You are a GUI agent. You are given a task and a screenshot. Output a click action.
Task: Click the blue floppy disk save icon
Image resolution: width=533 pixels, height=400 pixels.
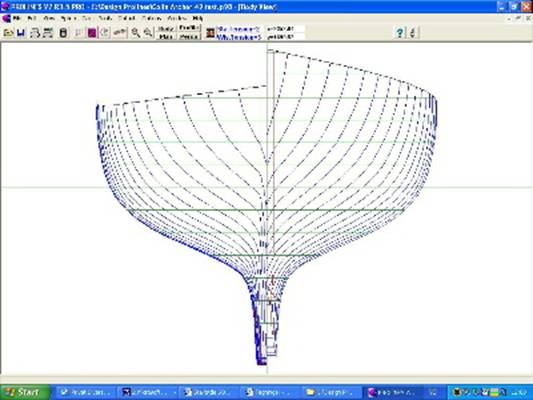21,33
